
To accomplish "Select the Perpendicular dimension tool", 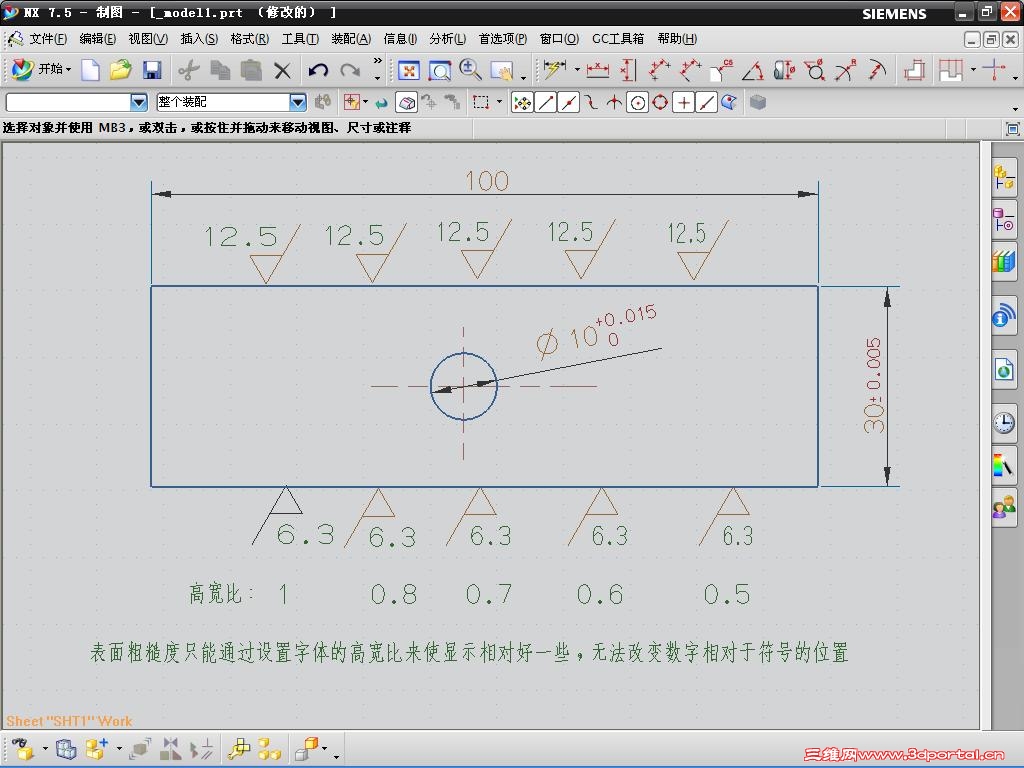I will (690, 70).
